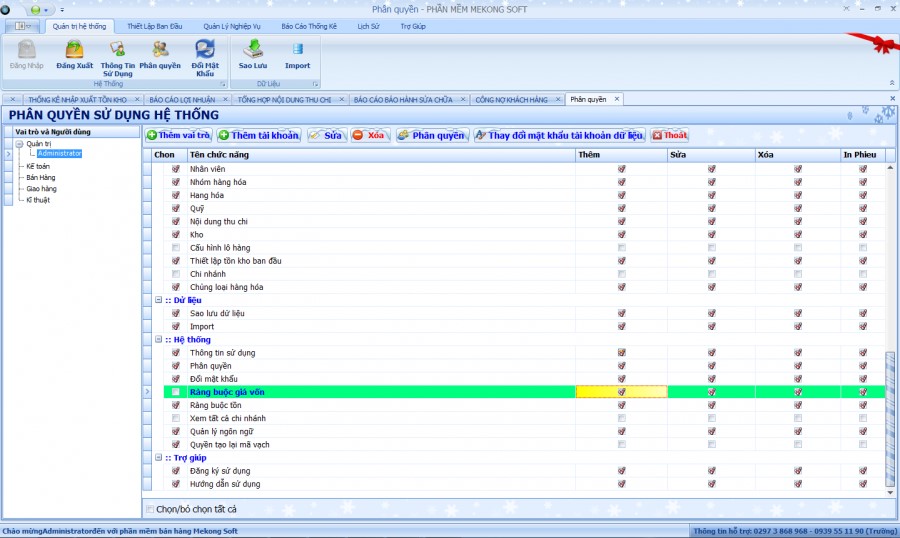The image size is (900, 538).
Task: Toggle Sửa checkbox for Quyền tạo lại mã vạch
Action: [712, 444]
